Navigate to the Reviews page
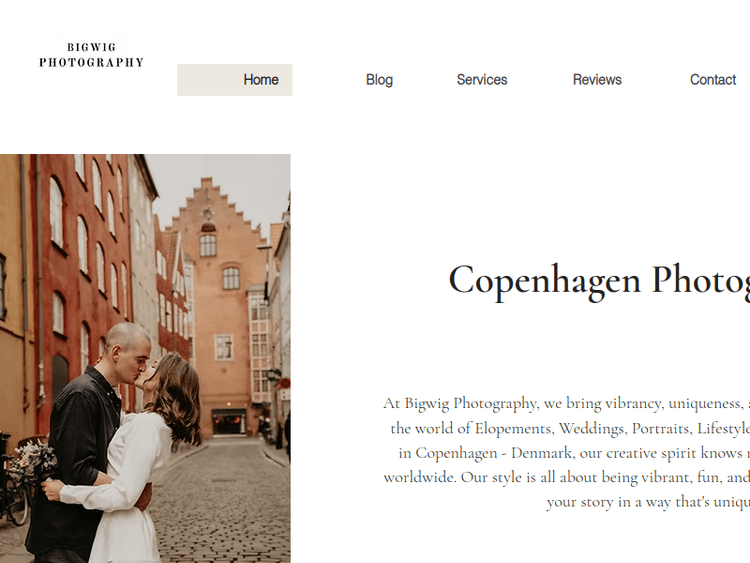This screenshot has width=750, height=563. (597, 80)
